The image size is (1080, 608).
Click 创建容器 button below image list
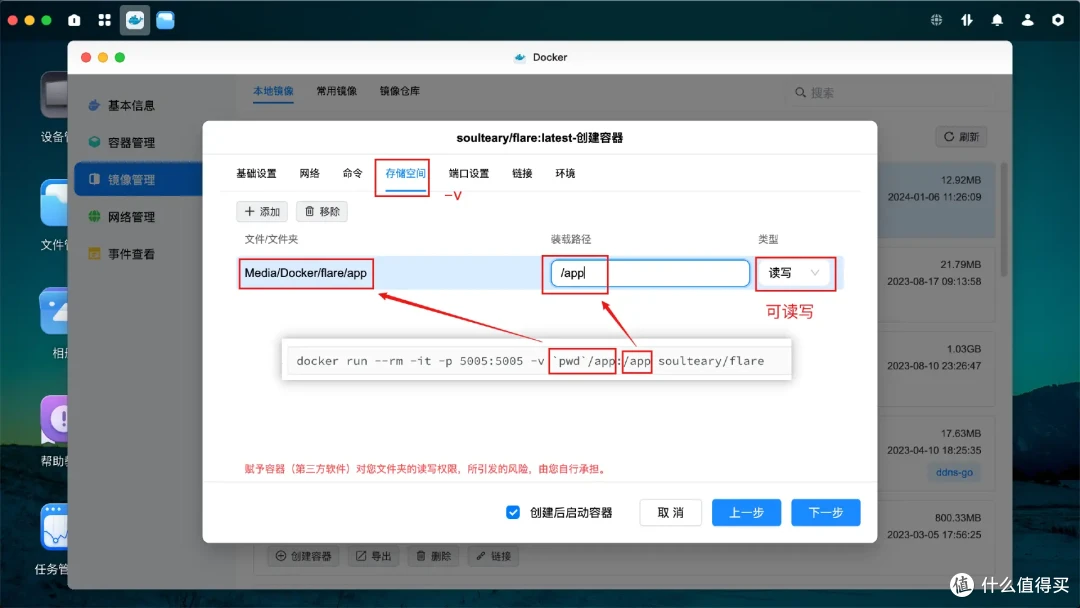point(303,556)
